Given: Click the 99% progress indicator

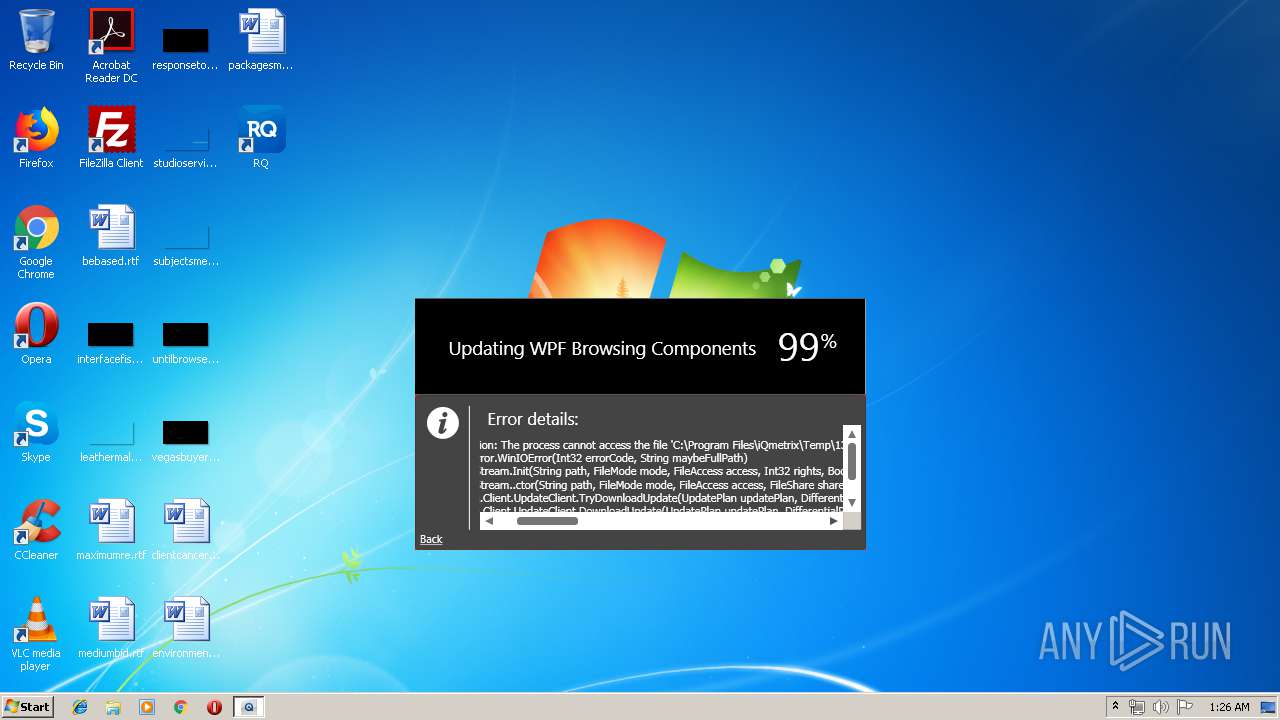Looking at the screenshot, I should click(x=807, y=347).
